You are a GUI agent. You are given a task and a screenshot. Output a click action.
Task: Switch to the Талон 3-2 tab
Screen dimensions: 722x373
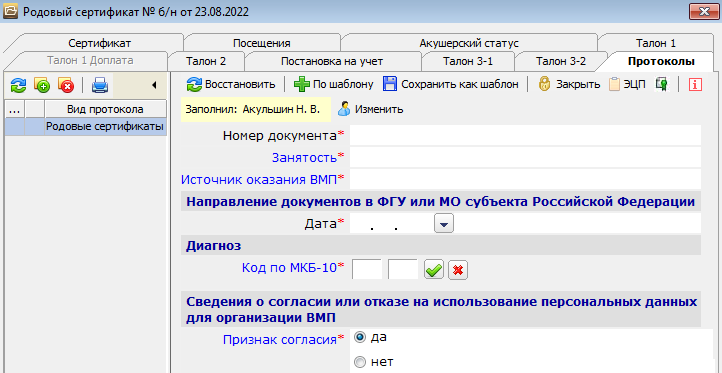(561, 61)
